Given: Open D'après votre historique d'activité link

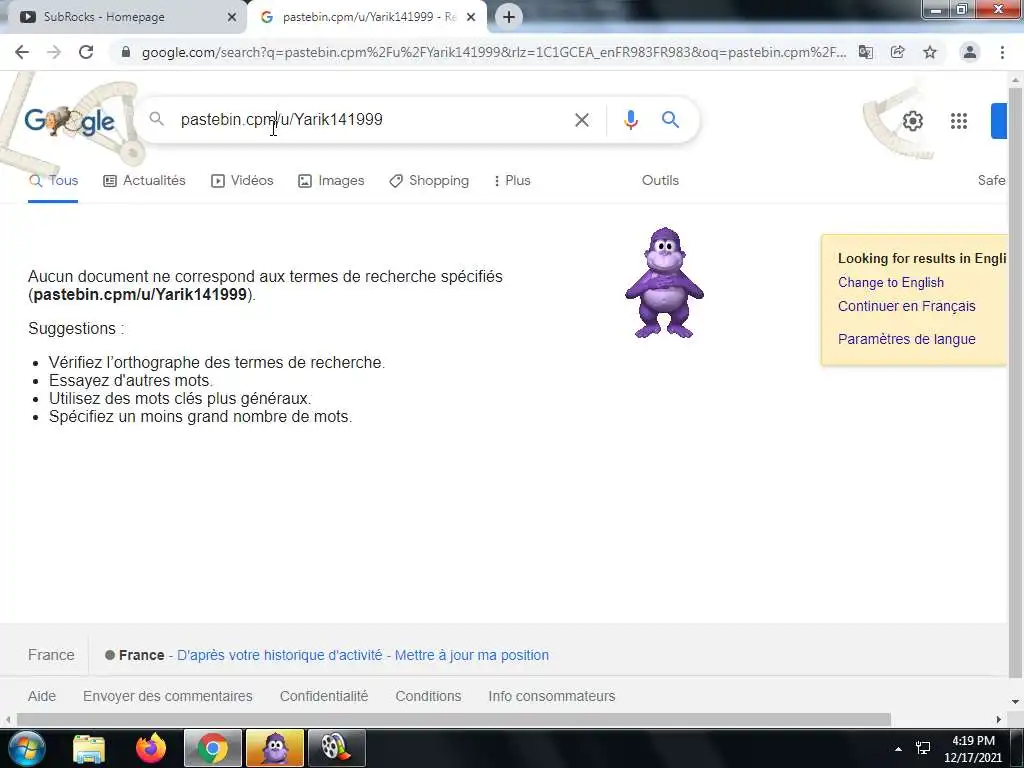Looking at the screenshot, I should point(280,655).
